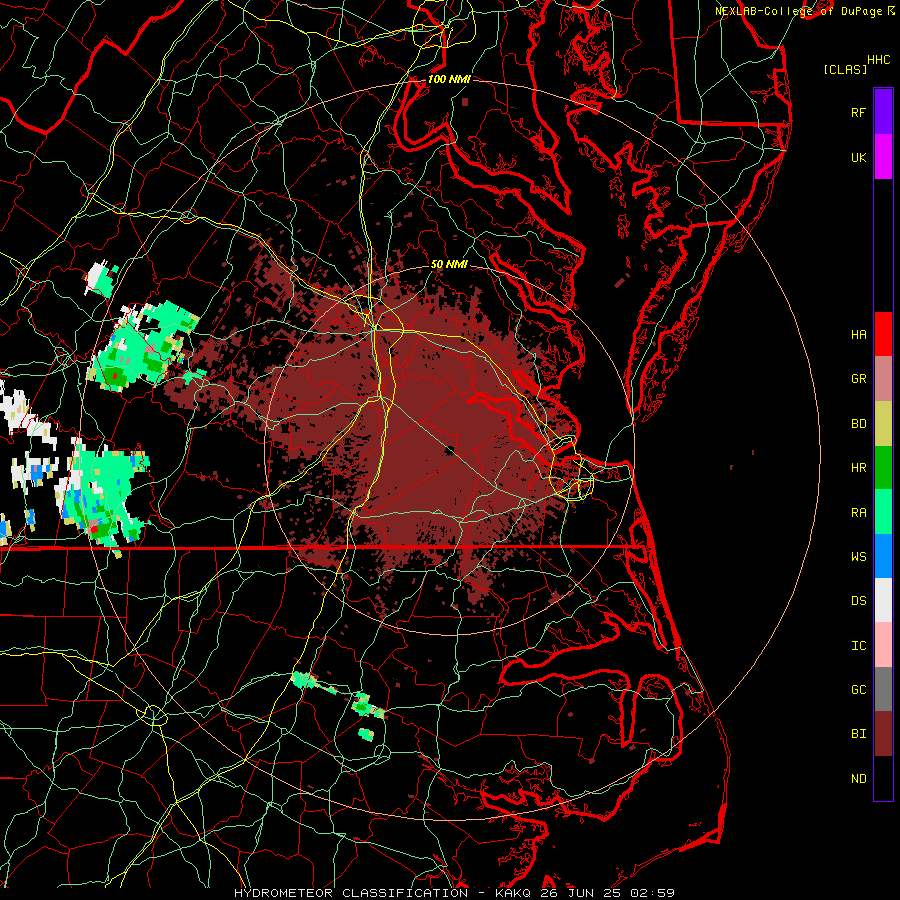The image size is (900, 900).
Task: Click the 'WS' legend label
Action: (x=858, y=557)
